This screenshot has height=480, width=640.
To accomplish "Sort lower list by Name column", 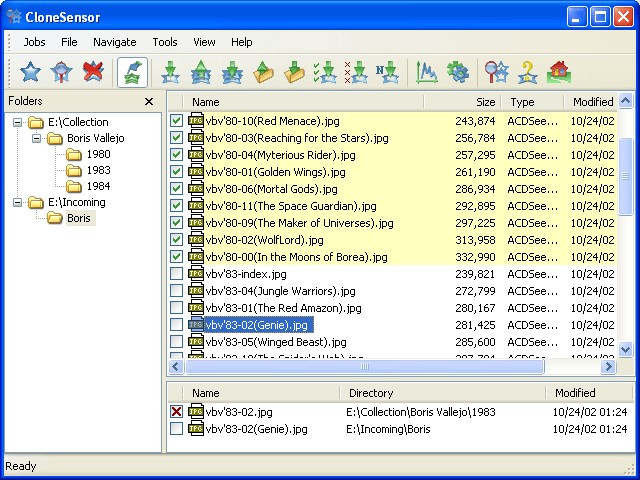I will [x=262, y=393].
